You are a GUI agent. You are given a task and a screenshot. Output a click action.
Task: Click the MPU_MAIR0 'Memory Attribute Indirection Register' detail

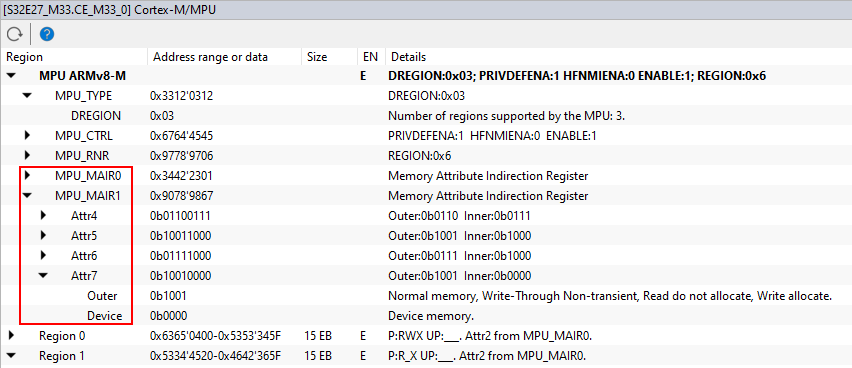(x=488, y=176)
